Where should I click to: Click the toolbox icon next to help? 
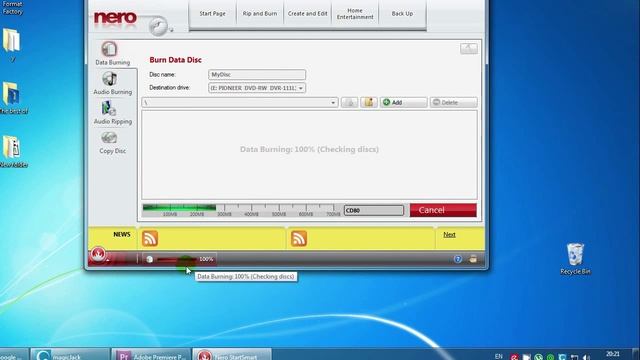(473, 259)
